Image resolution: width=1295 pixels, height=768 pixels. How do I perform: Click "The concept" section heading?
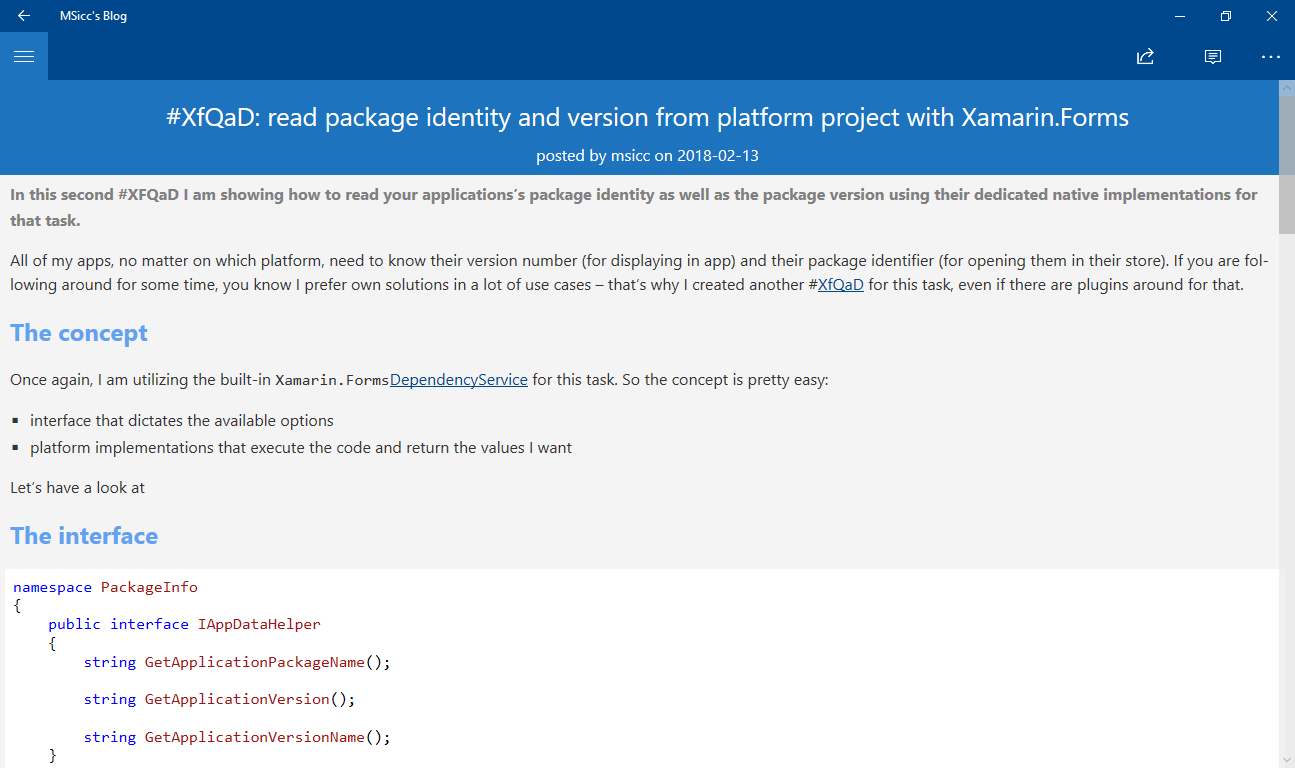(x=79, y=333)
